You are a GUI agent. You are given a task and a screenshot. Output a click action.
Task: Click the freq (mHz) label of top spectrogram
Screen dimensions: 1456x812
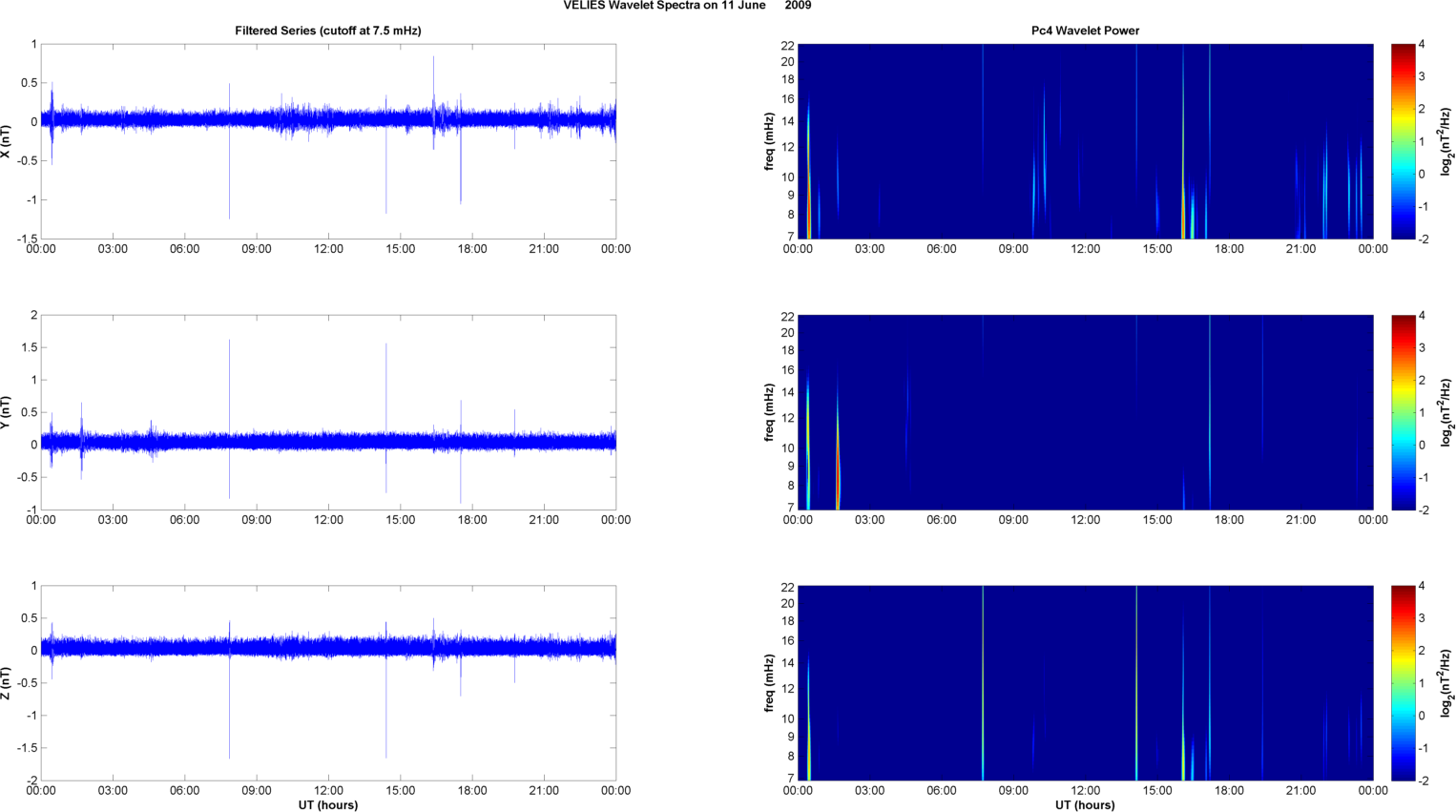(768, 141)
